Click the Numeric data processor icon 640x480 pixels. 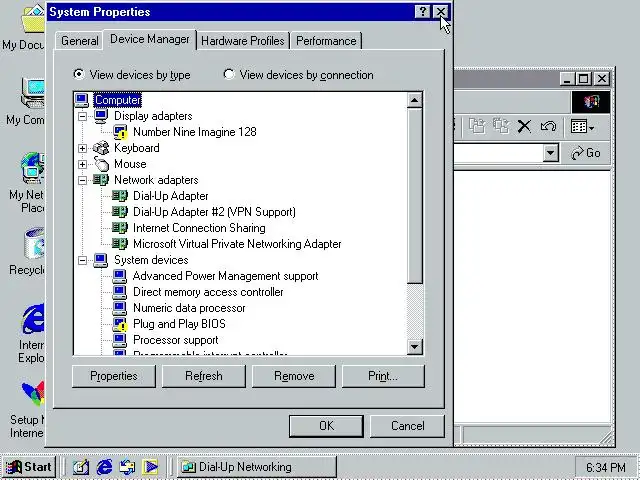tap(120, 308)
